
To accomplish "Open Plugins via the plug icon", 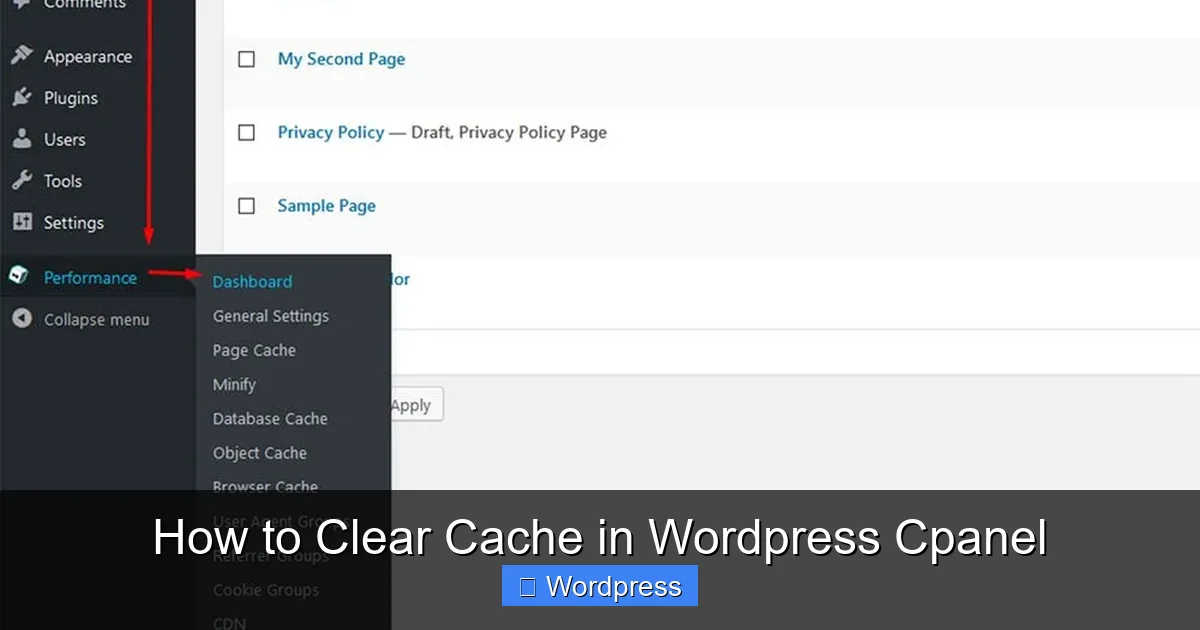I will [x=22, y=97].
